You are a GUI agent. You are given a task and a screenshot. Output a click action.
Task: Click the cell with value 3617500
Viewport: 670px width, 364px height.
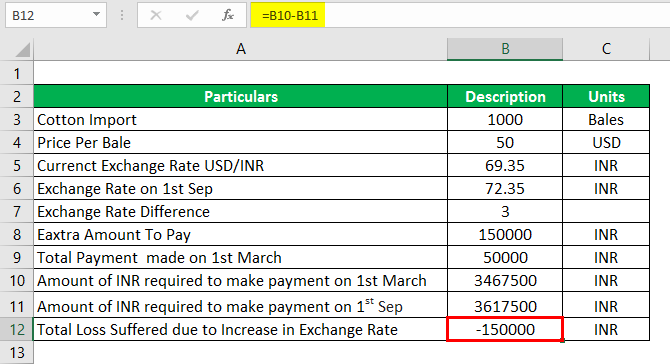505,305
